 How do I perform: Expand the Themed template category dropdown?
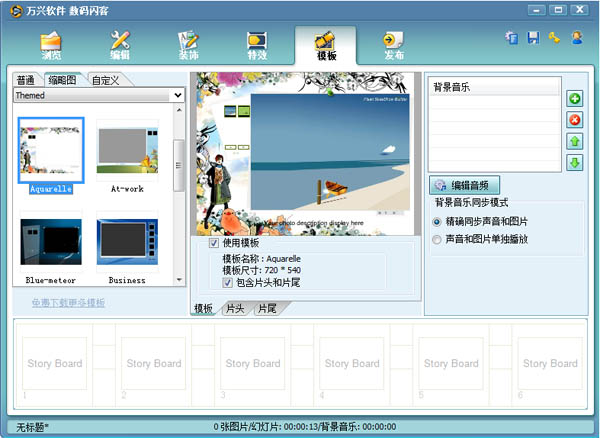point(178,95)
